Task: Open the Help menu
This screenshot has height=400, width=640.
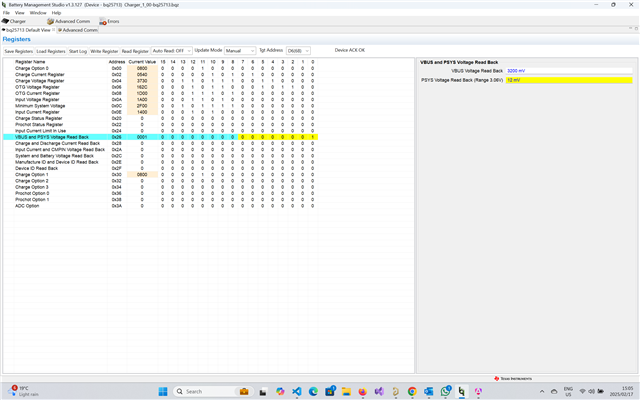Action: pos(56,13)
